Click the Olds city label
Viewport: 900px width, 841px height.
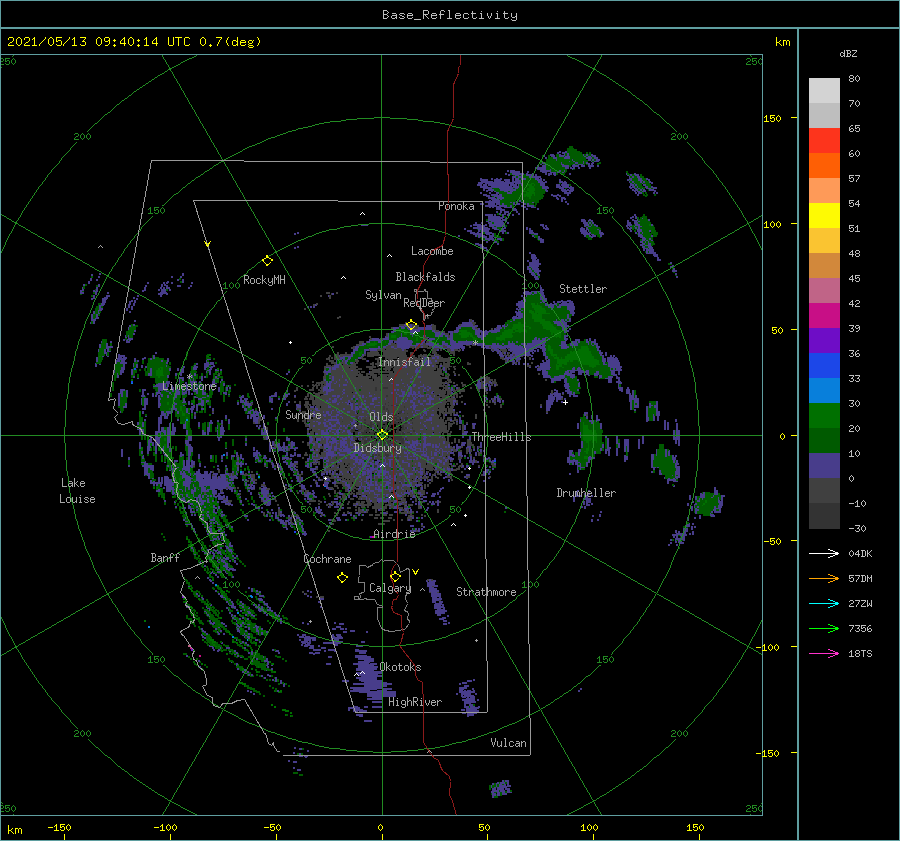[381, 417]
